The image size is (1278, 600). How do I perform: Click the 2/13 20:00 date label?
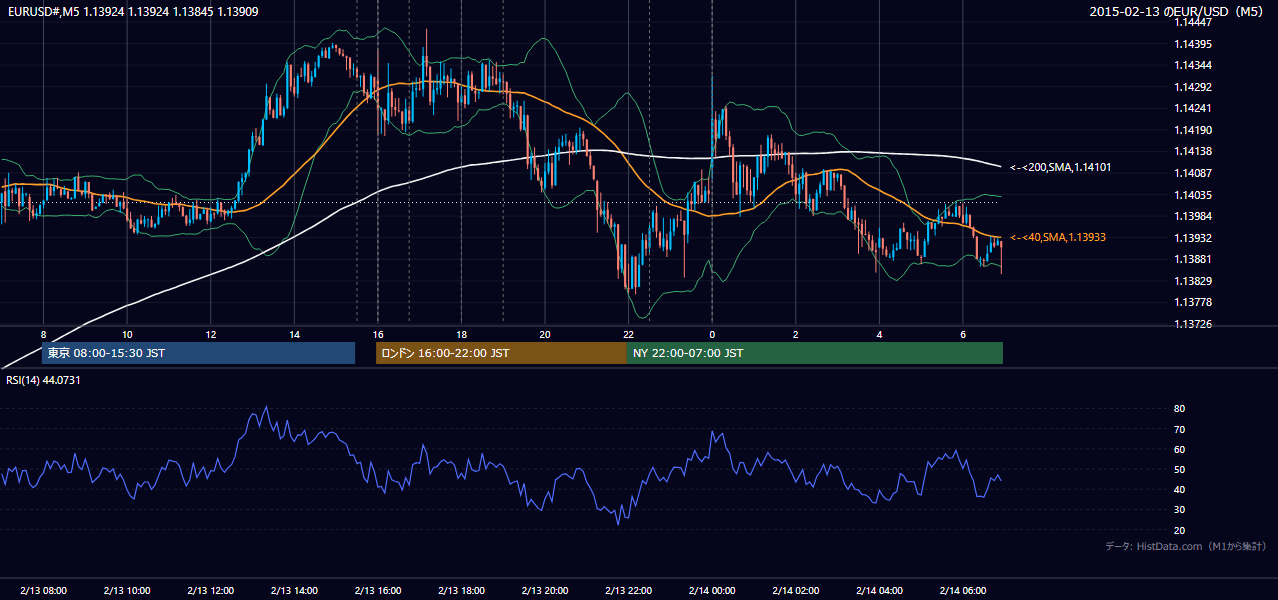tap(545, 591)
